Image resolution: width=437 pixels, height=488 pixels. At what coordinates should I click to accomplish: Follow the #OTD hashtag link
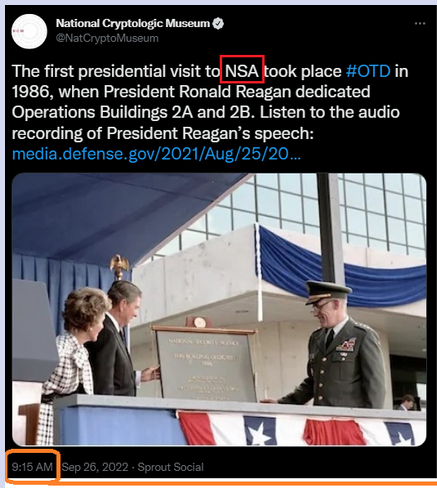coord(368,71)
